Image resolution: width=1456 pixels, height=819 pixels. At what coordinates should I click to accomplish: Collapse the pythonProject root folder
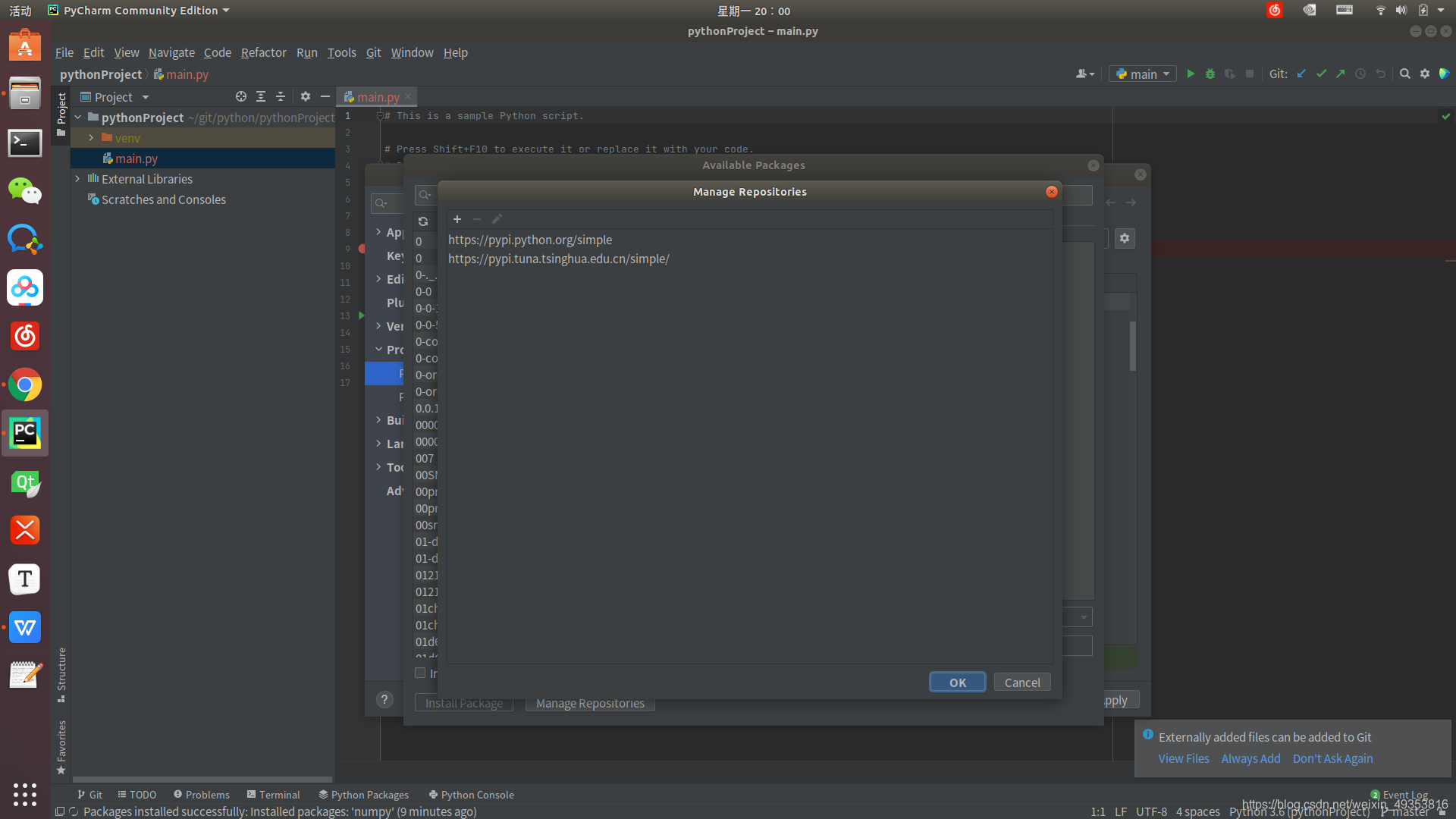pyautogui.click(x=78, y=118)
